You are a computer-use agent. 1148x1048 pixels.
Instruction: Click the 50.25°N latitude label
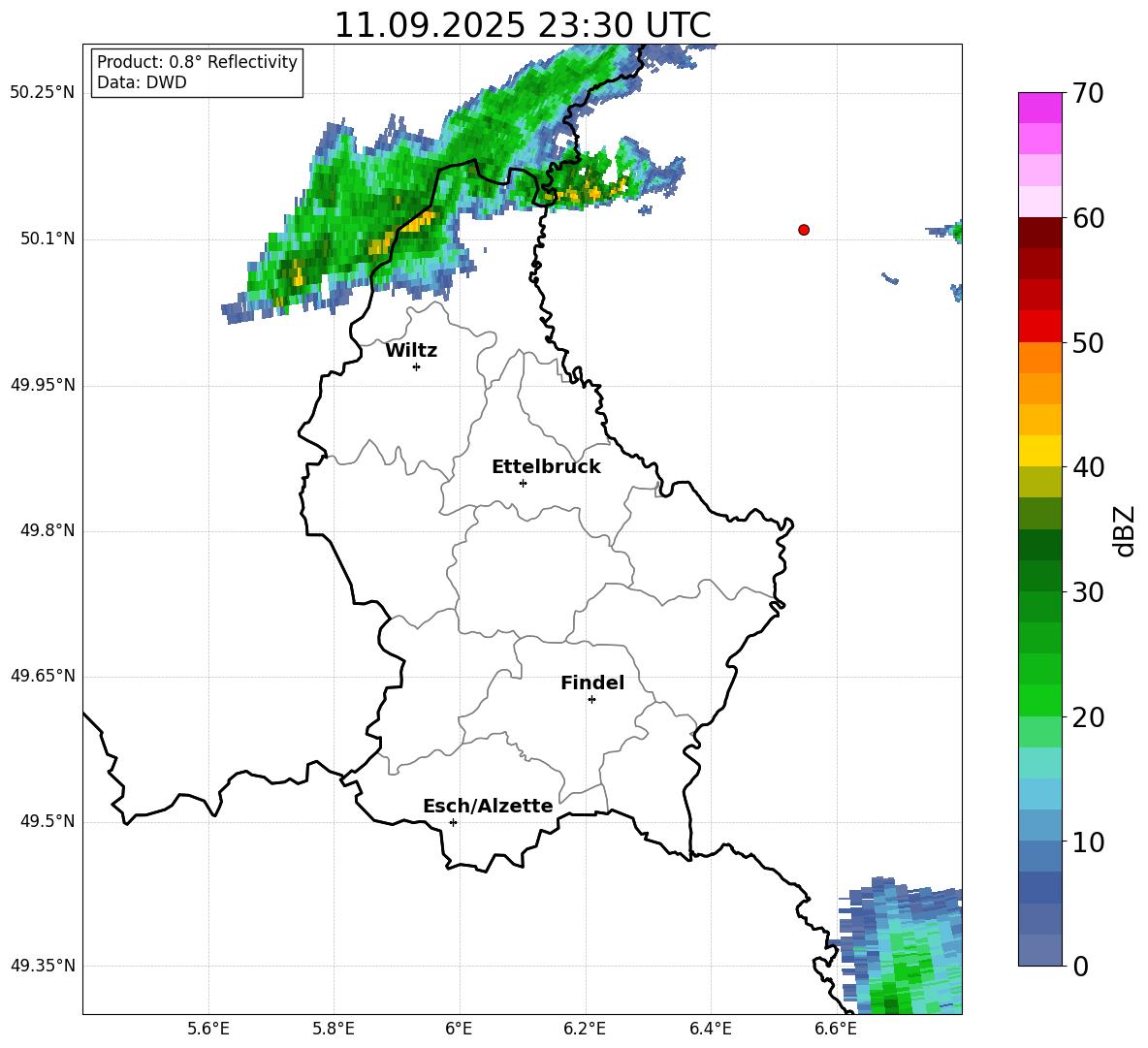(43, 93)
